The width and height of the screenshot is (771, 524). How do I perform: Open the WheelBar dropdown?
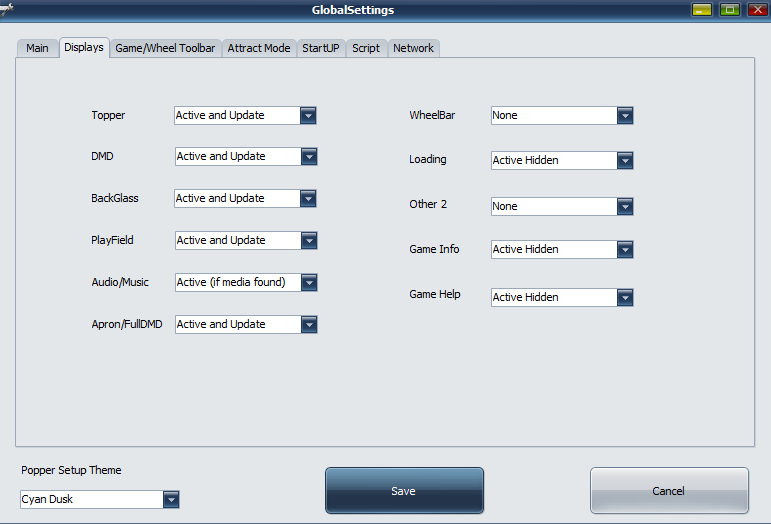625,116
